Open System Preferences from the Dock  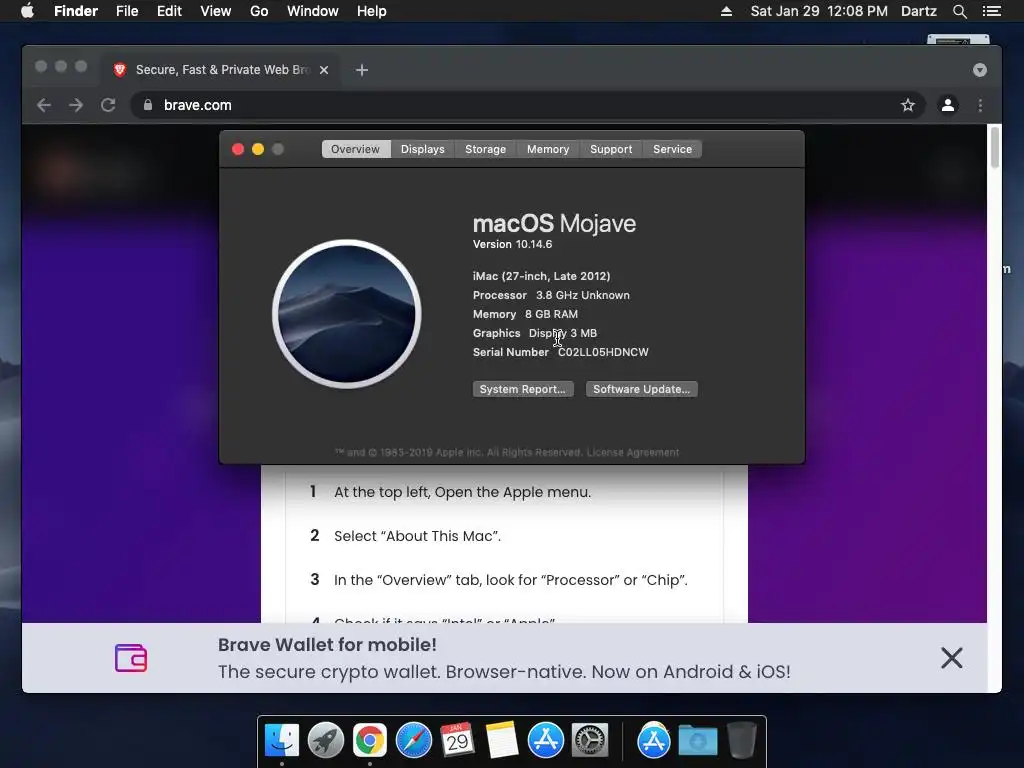click(x=590, y=741)
